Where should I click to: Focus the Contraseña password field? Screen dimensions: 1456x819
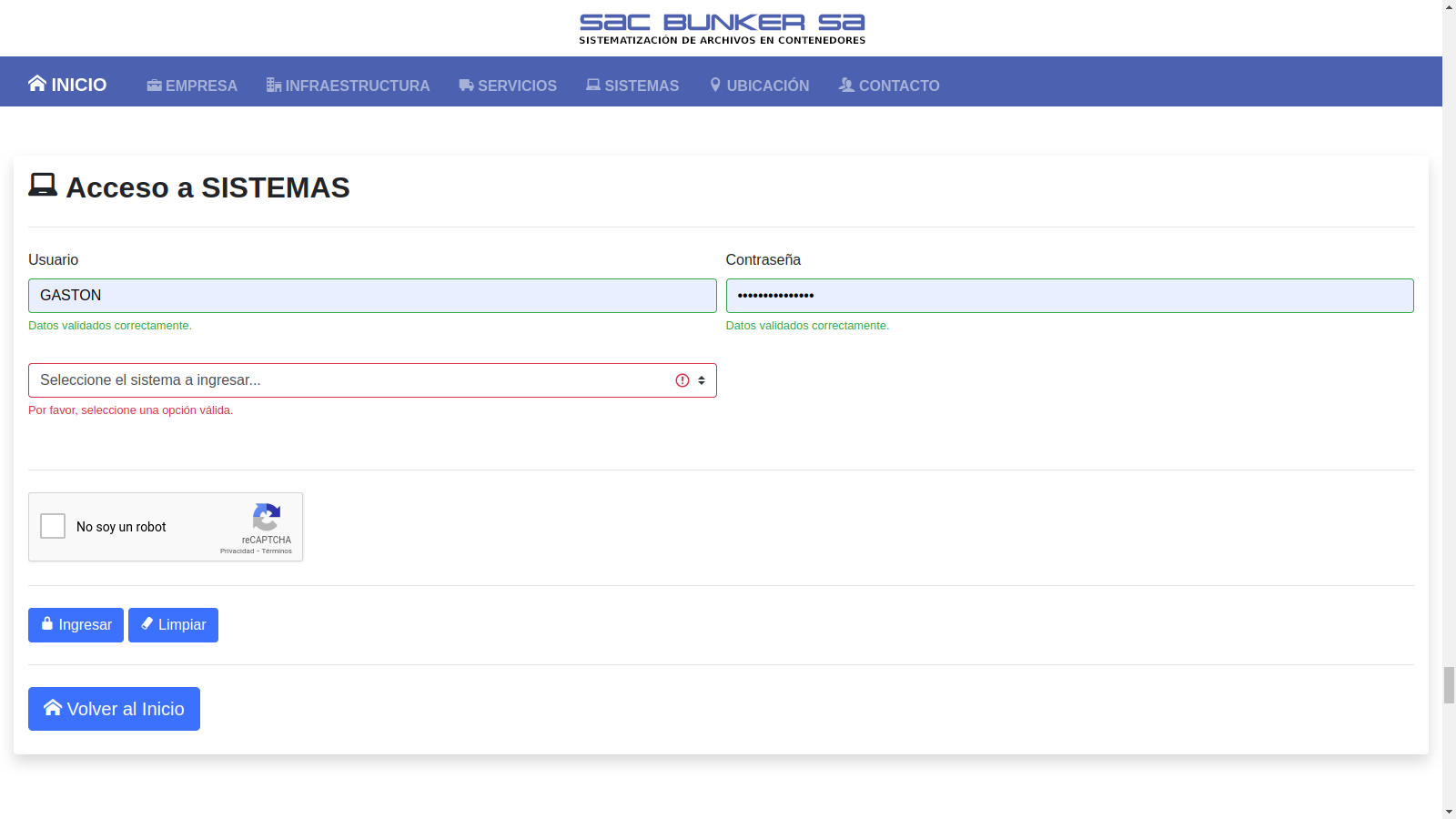pos(1069,296)
